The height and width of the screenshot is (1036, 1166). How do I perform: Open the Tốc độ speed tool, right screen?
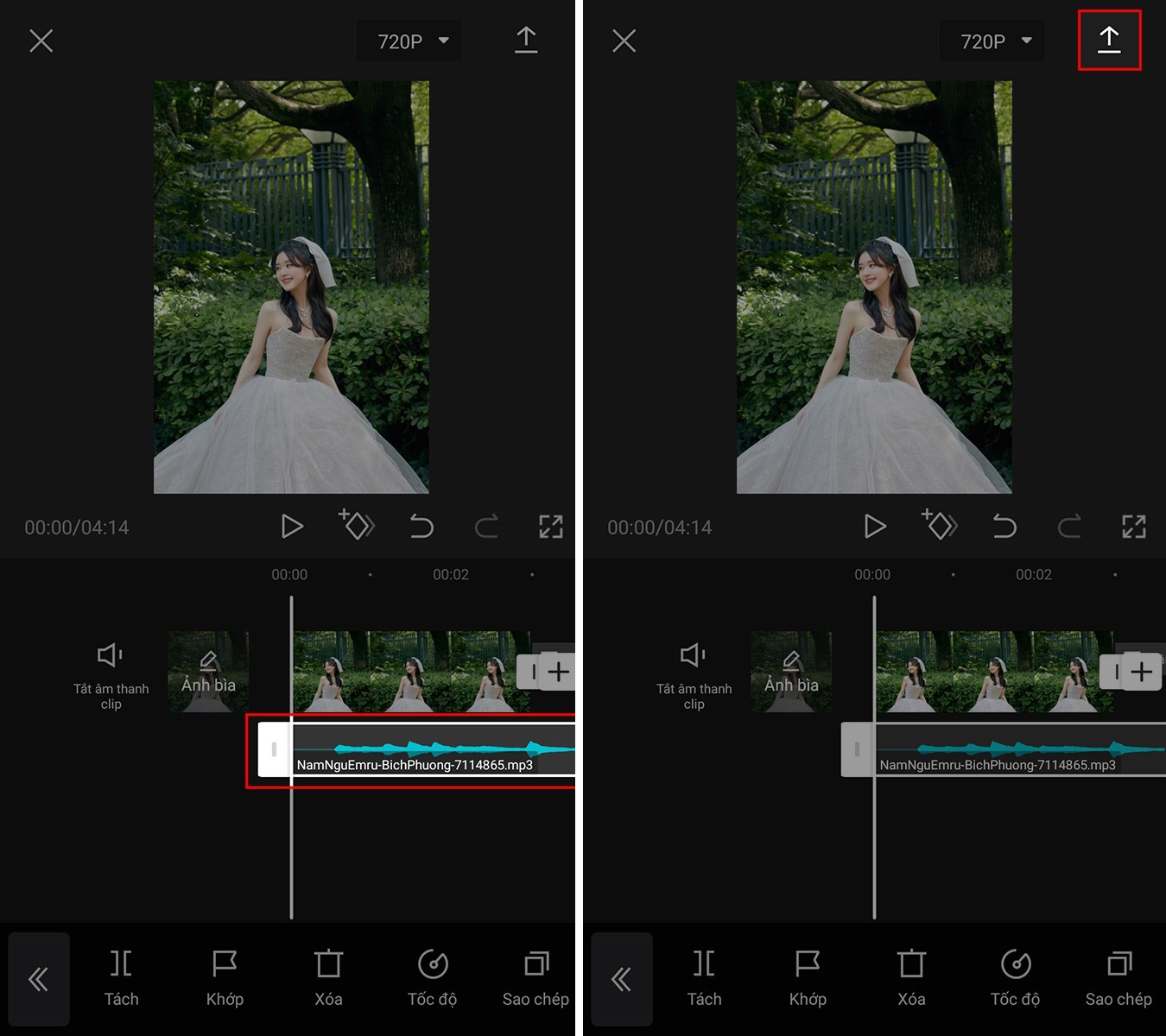point(1015,979)
